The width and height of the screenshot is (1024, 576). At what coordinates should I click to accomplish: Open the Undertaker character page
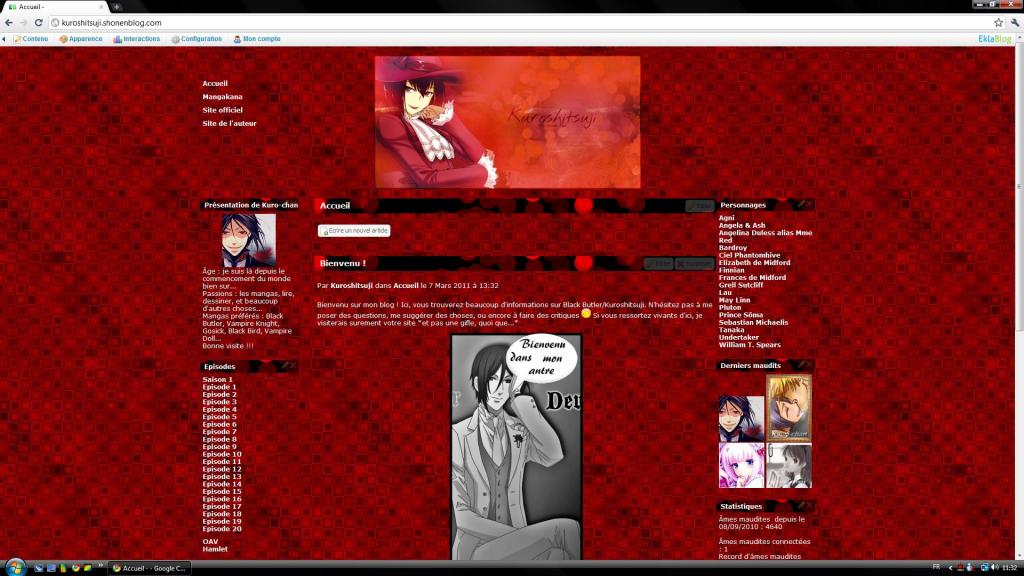click(x=739, y=338)
